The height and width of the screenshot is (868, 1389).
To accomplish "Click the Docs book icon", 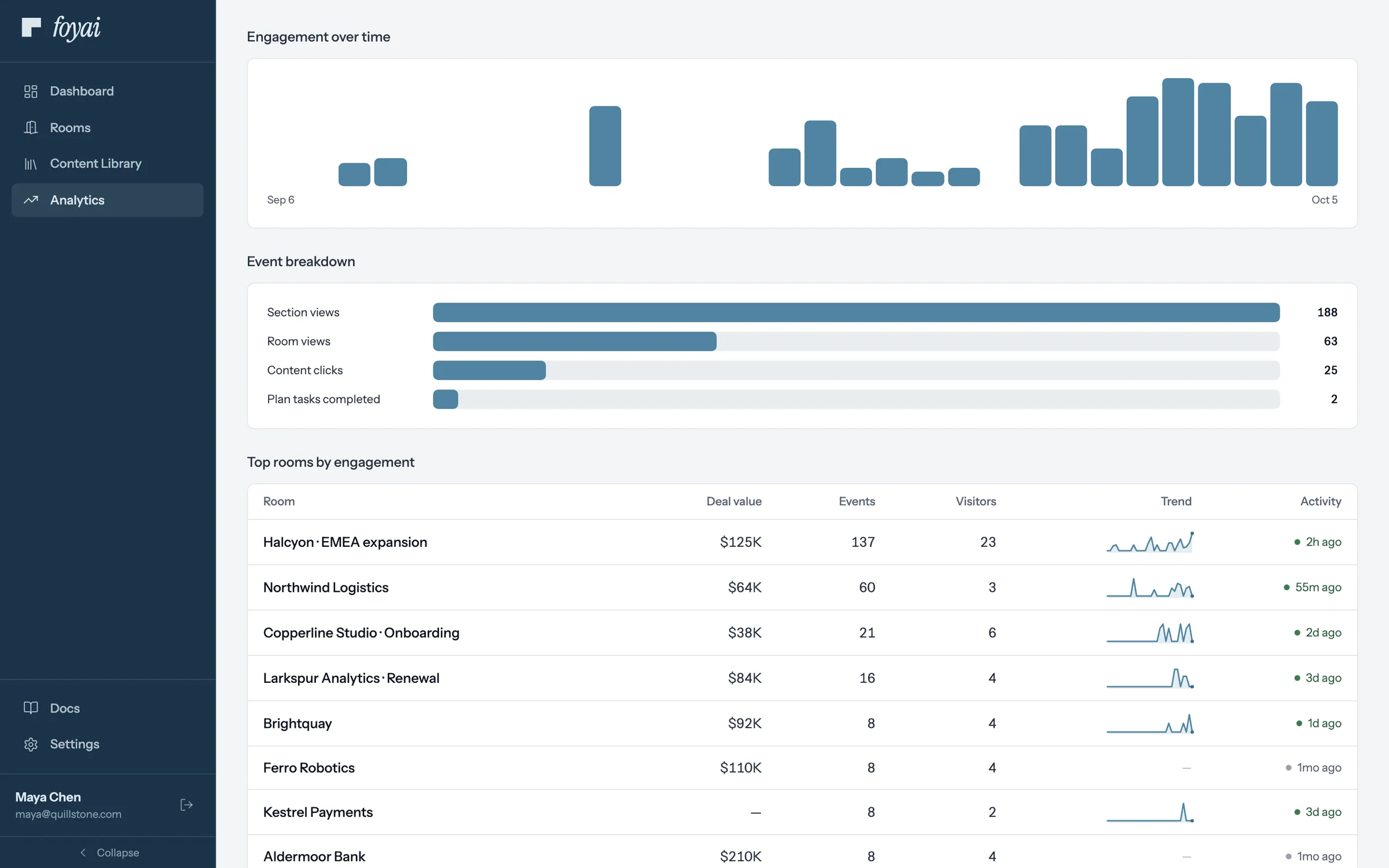I will click(31, 708).
